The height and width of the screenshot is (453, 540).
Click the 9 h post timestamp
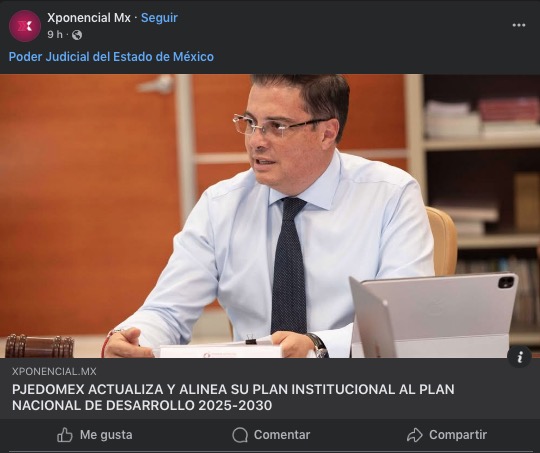[55, 34]
